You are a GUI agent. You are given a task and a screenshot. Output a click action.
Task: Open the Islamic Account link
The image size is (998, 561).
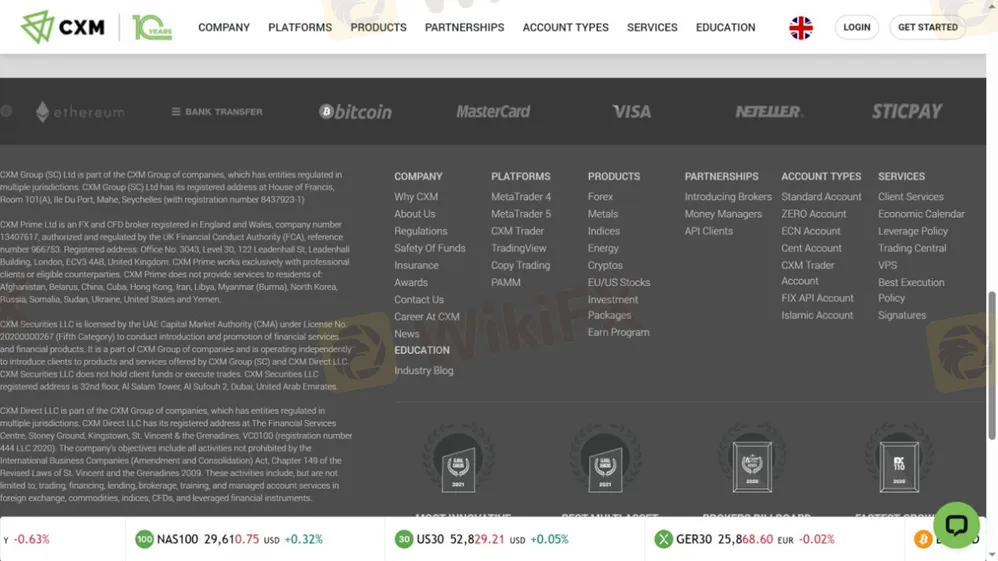pyautogui.click(x=817, y=315)
